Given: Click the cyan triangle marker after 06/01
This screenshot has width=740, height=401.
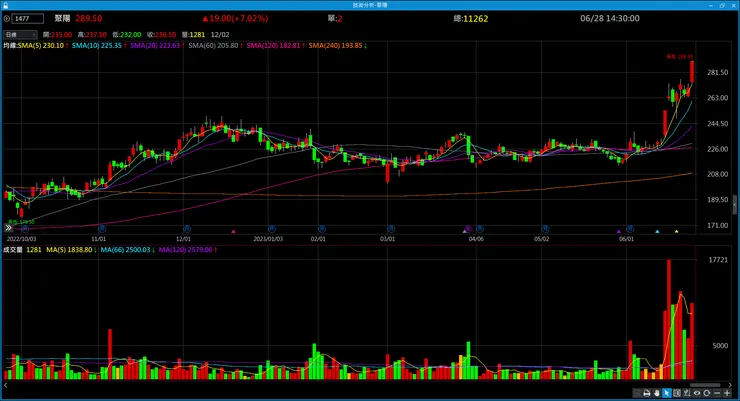Looking at the screenshot, I should coord(657,231).
